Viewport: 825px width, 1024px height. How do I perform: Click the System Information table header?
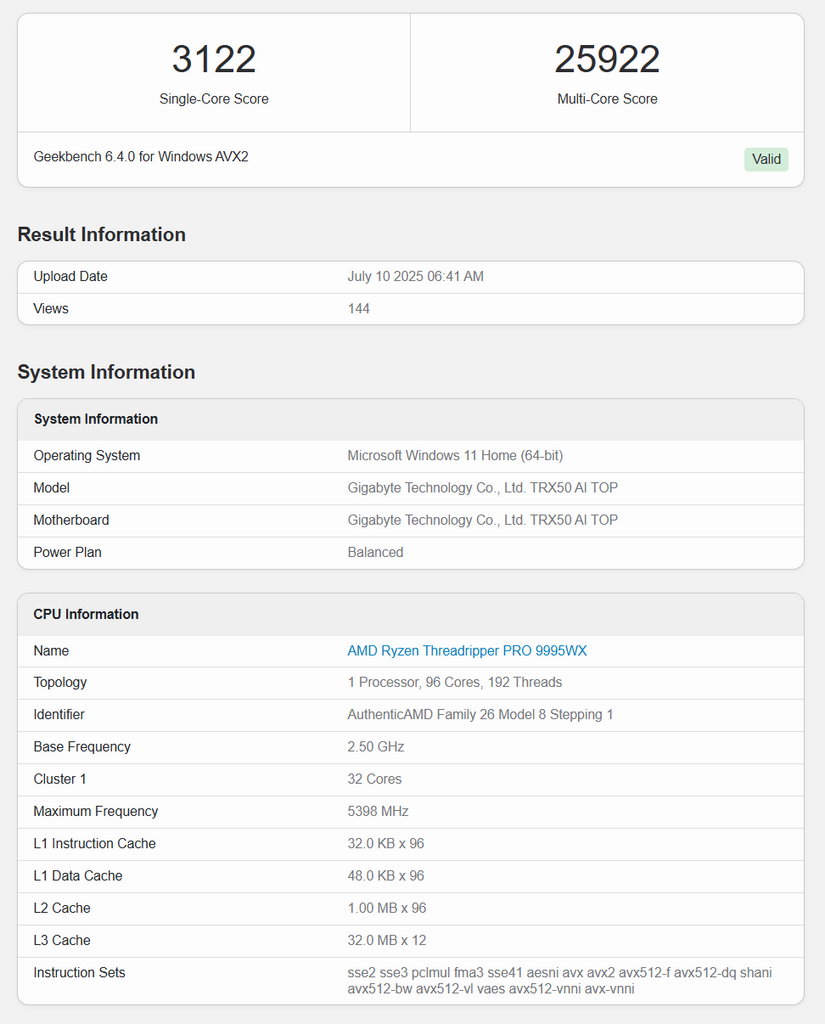coord(96,420)
